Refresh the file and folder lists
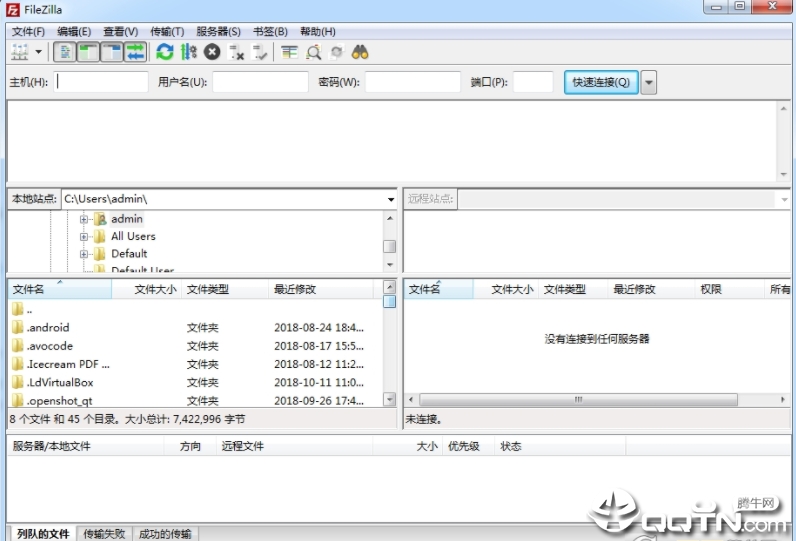The image size is (796, 541). tap(165, 52)
